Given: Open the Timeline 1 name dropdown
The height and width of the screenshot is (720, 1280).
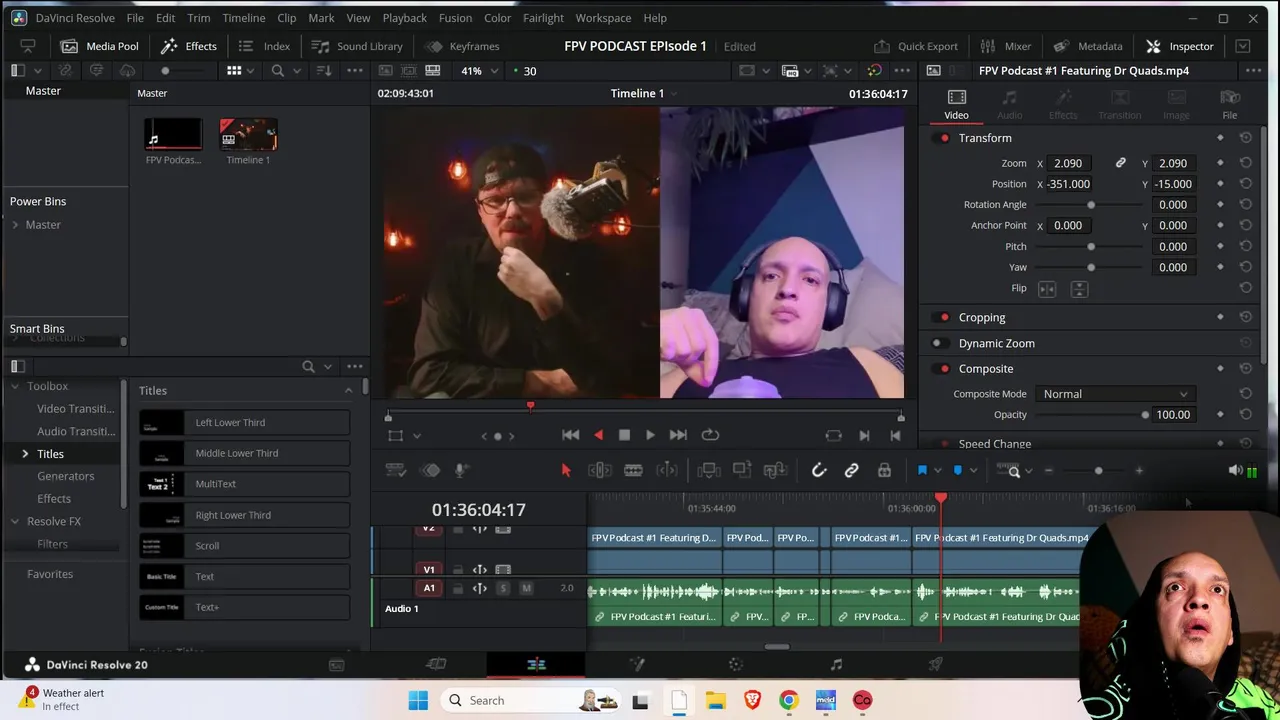Looking at the screenshot, I should pyautogui.click(x=673, y=93).
